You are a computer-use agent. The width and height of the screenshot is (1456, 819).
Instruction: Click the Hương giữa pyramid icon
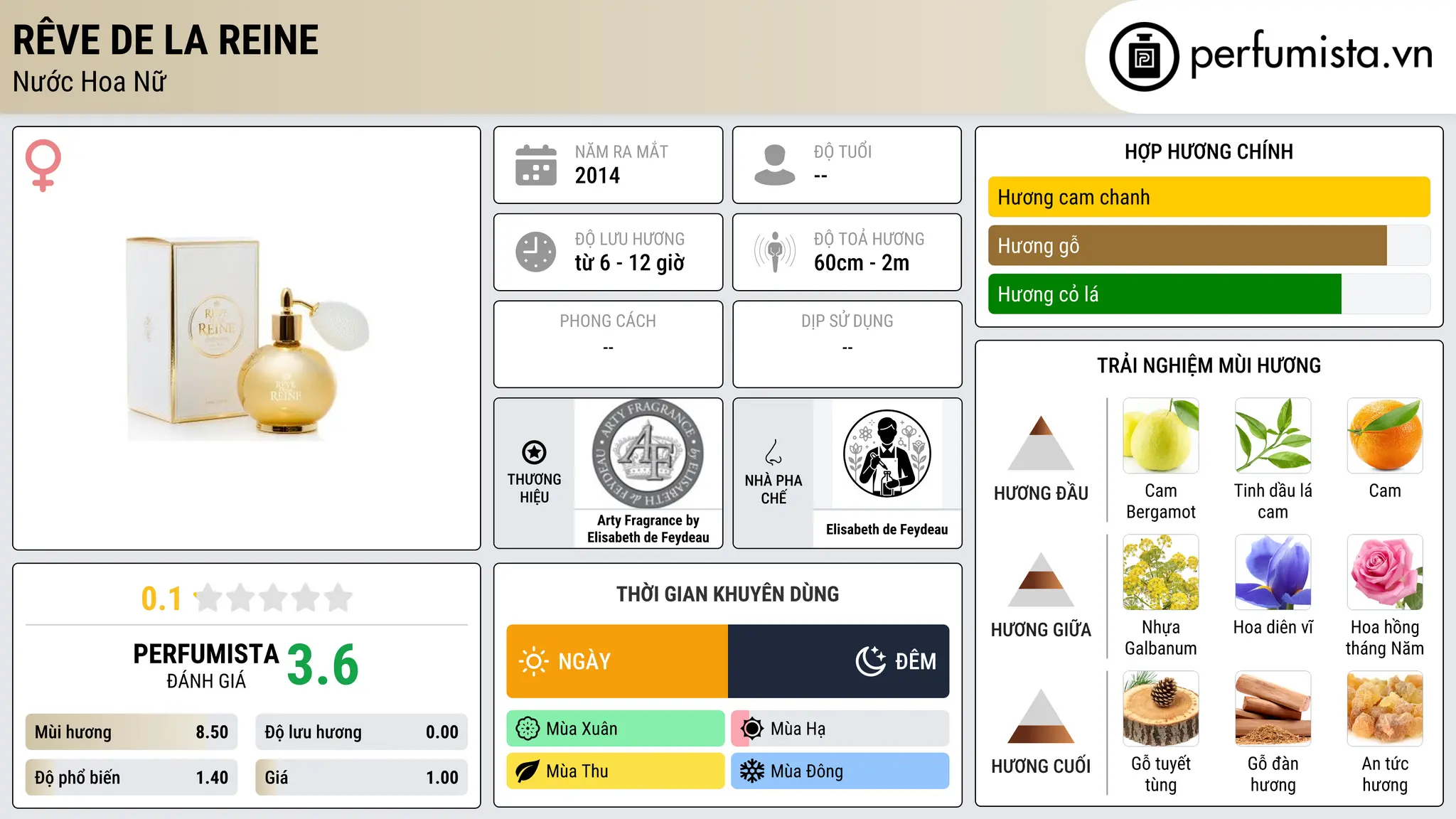pyautogui.click(x=1041, y=579)
